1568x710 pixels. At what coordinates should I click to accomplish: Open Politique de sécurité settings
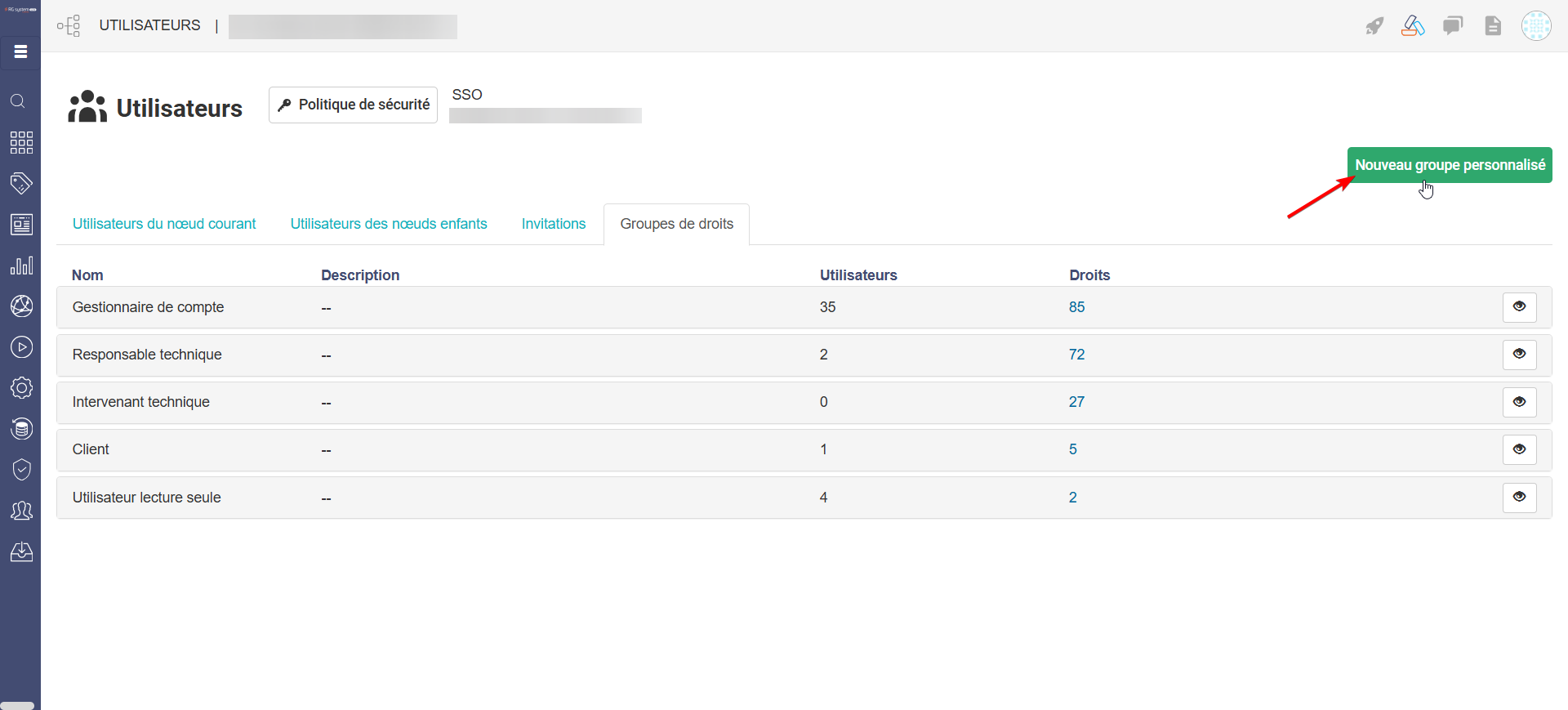click(353, 105)
